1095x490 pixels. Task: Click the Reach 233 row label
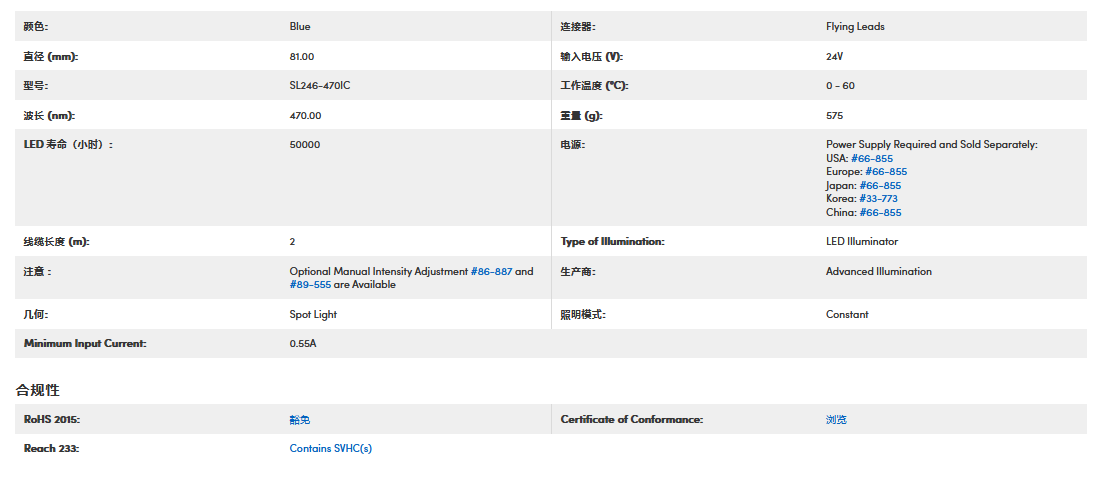[x=51, y=449]
